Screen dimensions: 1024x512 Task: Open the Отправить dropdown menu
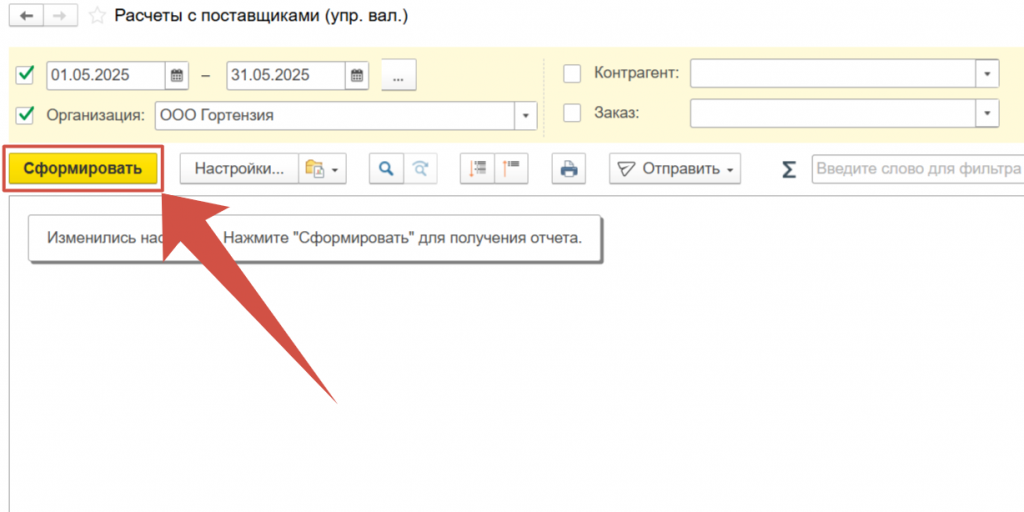(674, 169)
